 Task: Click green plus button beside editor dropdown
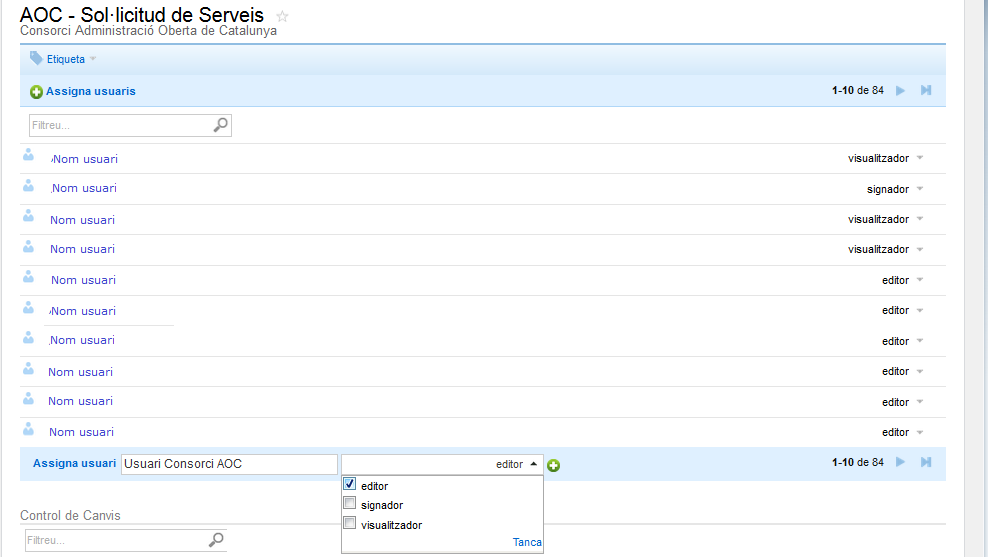[554, 465]
